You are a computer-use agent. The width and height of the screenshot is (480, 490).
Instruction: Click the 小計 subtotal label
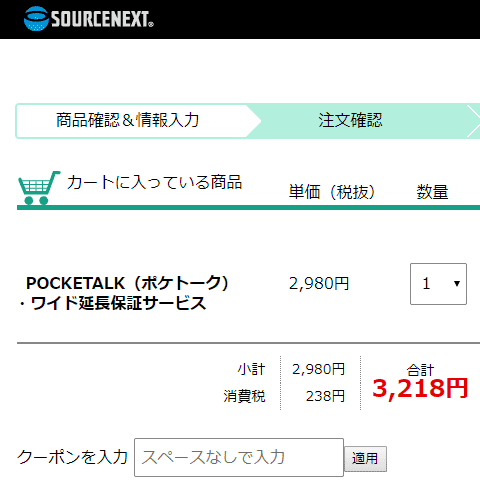(x=251, y=369)
